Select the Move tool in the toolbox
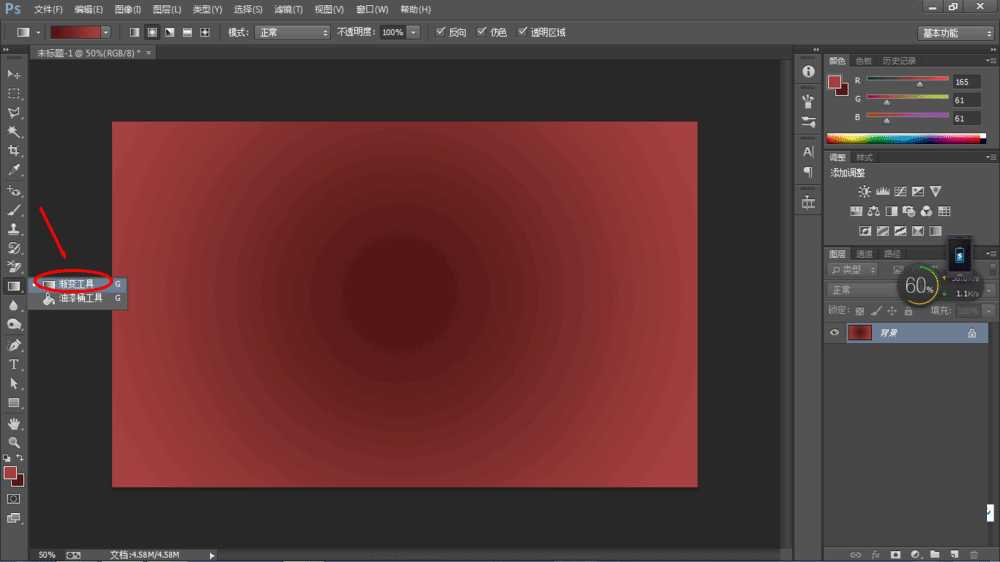This screenshot has width=1000, height=562. 14,74
